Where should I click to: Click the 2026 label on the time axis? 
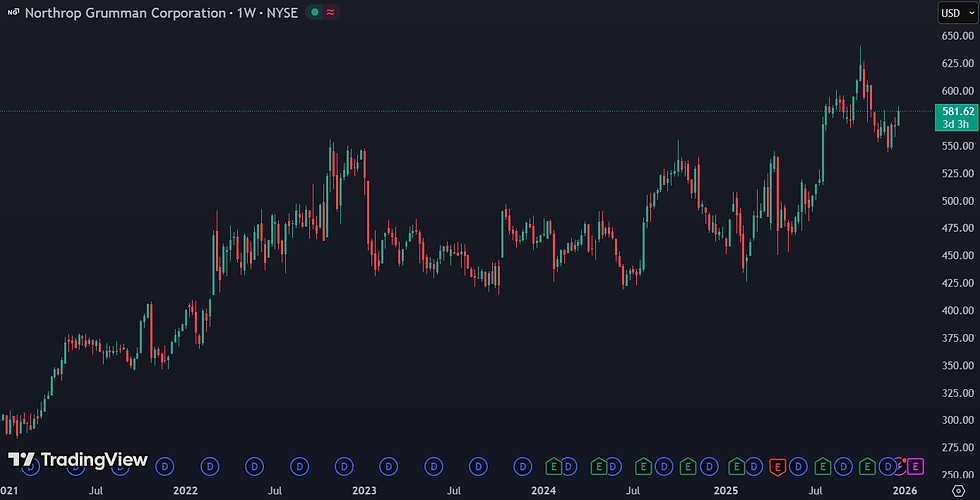[904, 491]
